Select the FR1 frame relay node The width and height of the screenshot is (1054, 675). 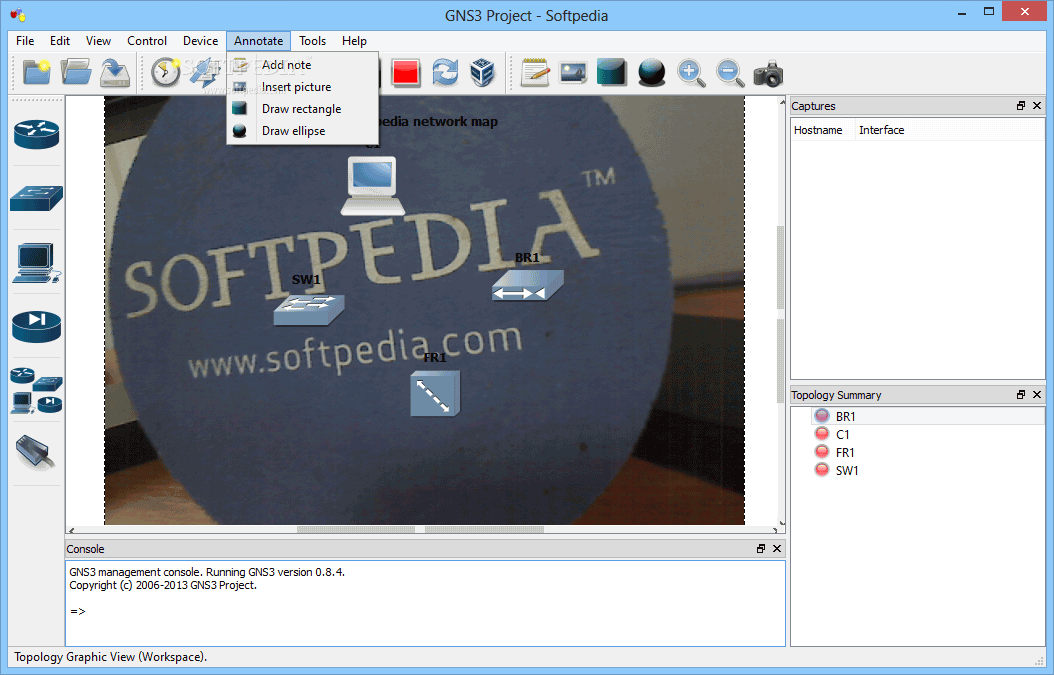(435, 393)
